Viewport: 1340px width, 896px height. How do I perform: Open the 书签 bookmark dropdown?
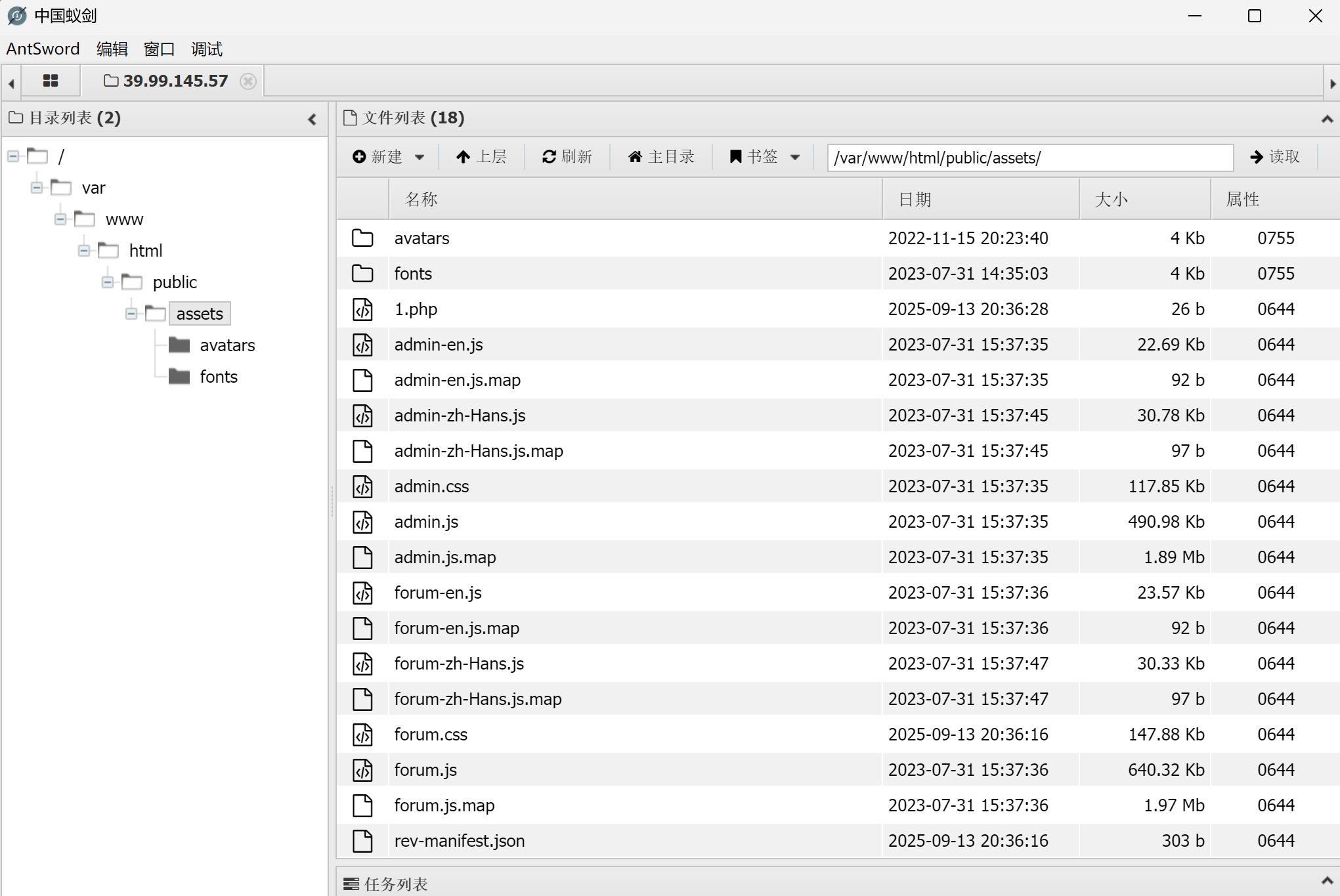pyautogui.click(x=795, y=157)
